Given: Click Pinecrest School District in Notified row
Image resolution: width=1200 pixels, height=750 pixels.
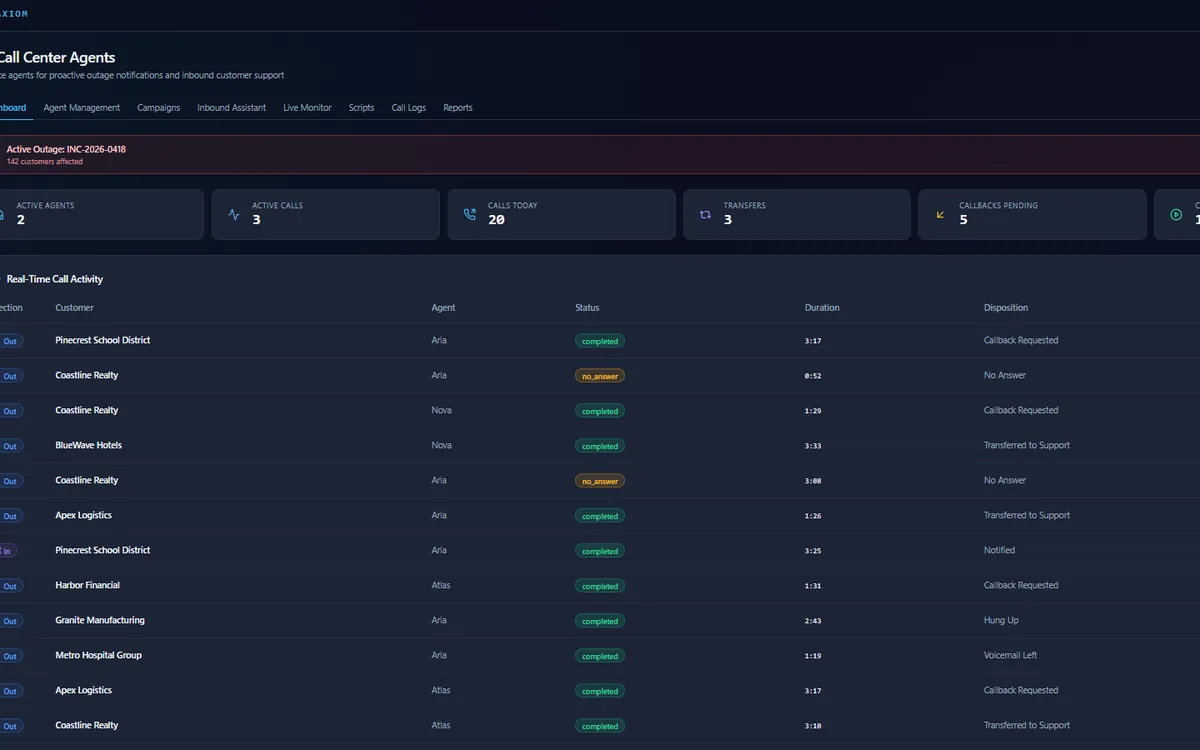Looking at the screenshot, I should coord(103,550).
